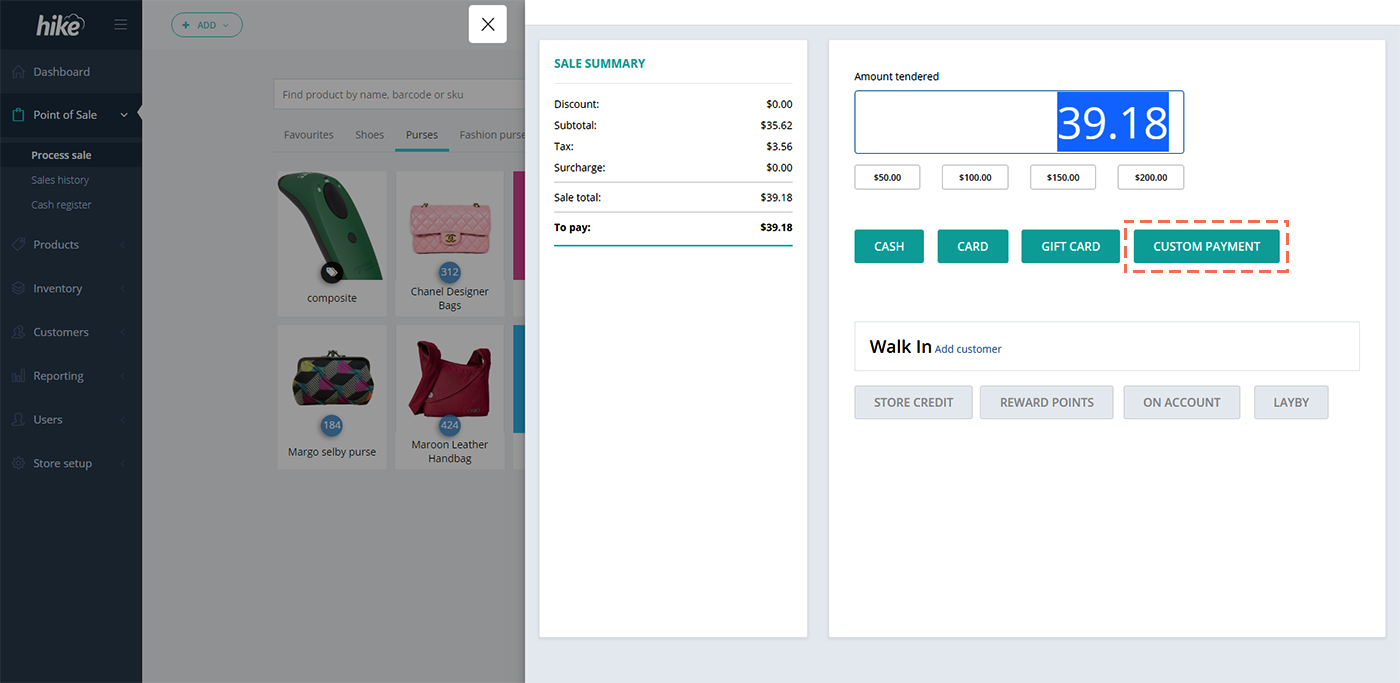The height and width of the screenshot is (683, 1400).
Task: Click the product search field
Action: (400, 95)
